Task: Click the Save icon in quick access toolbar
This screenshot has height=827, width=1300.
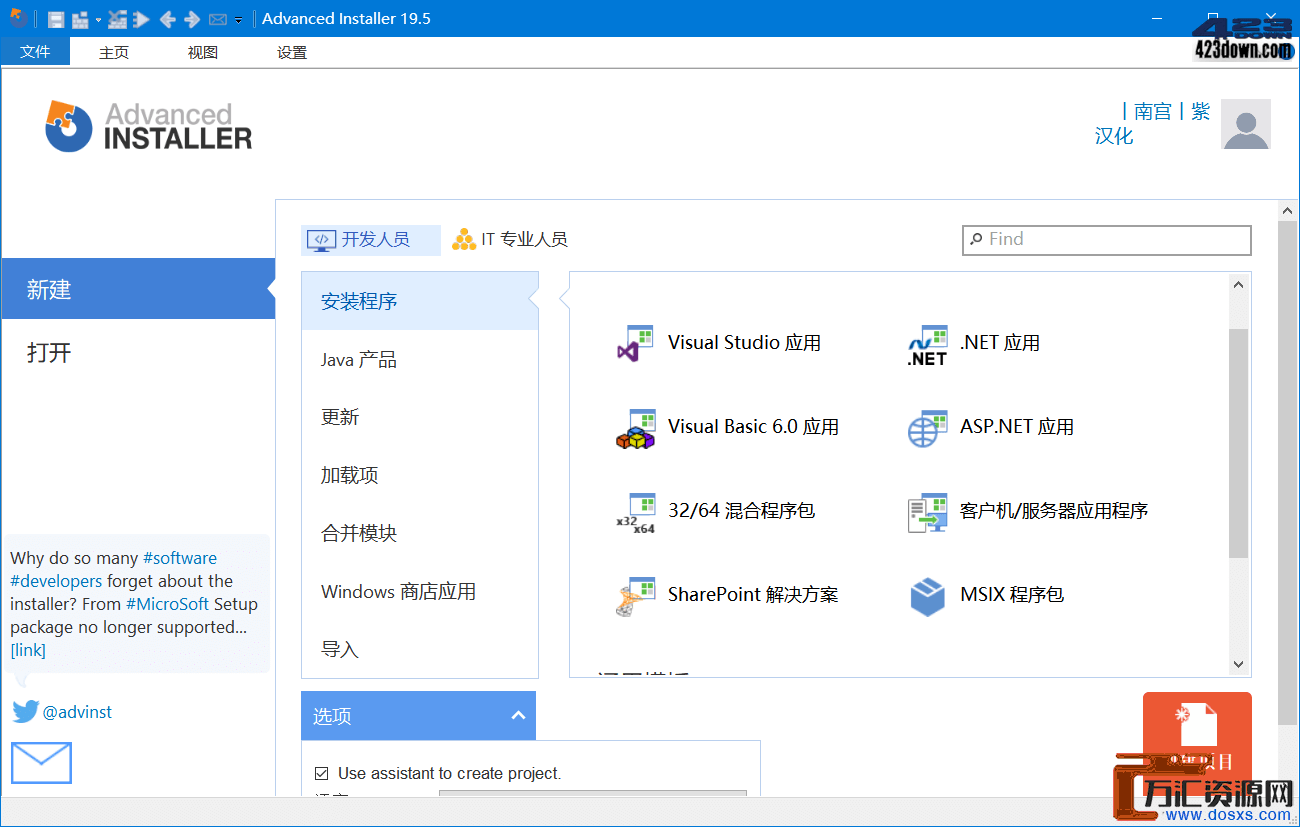Action: [x=56, y=20]
